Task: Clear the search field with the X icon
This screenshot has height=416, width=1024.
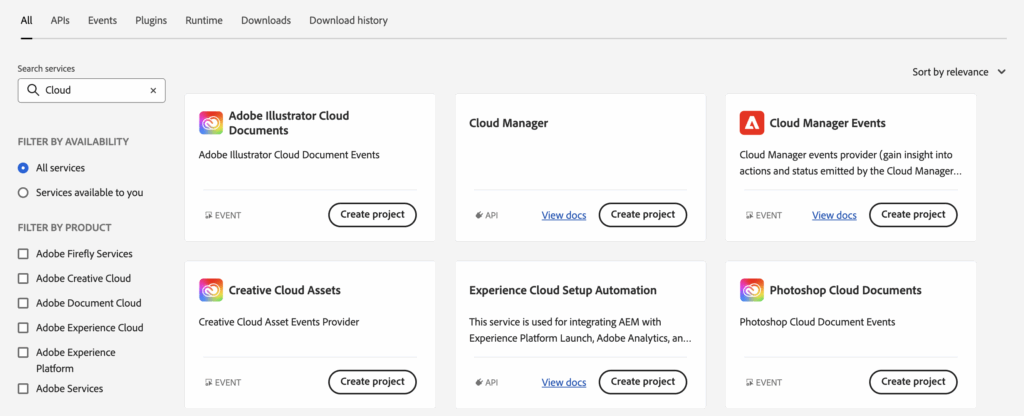Action: [x=153, y=90]
